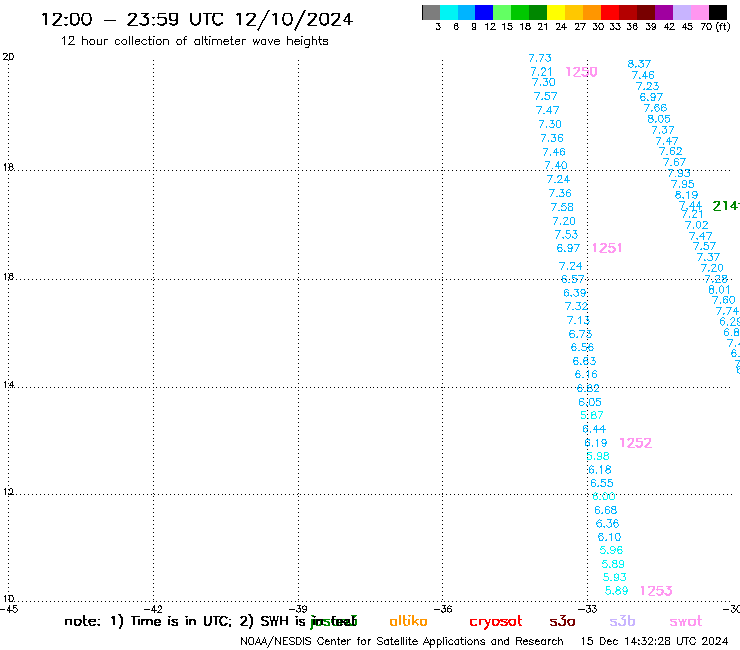Screen dimensions: 740x650
Task: Click wave height value 5.98
Action: 598,456
